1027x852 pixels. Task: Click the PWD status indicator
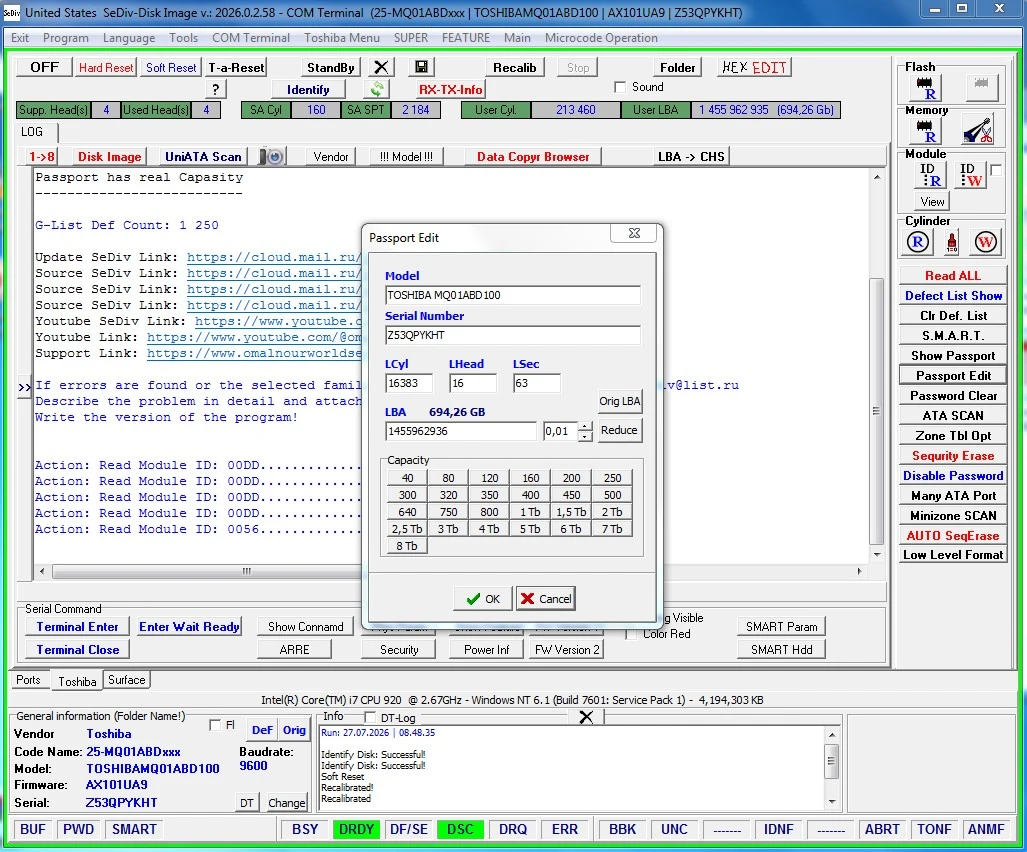[79, 829]
